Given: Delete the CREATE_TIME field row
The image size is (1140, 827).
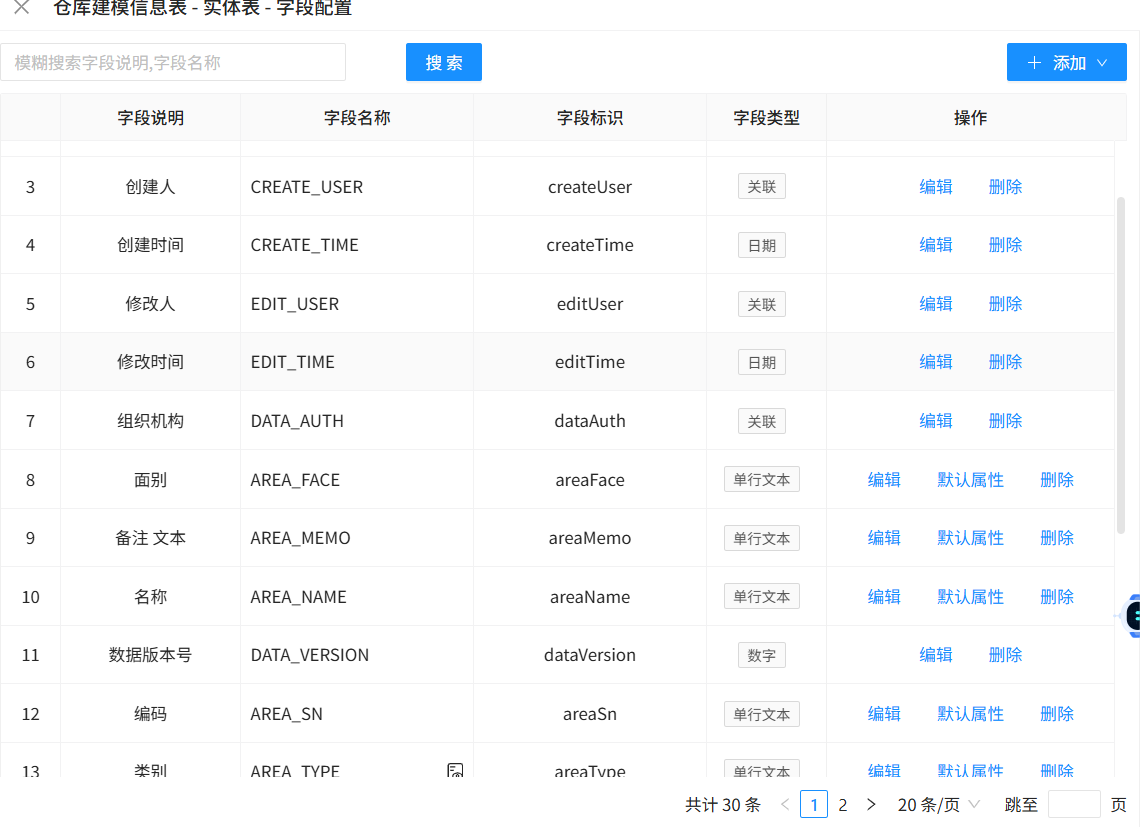Looking at the screenshot, I should coord(1005,245).
